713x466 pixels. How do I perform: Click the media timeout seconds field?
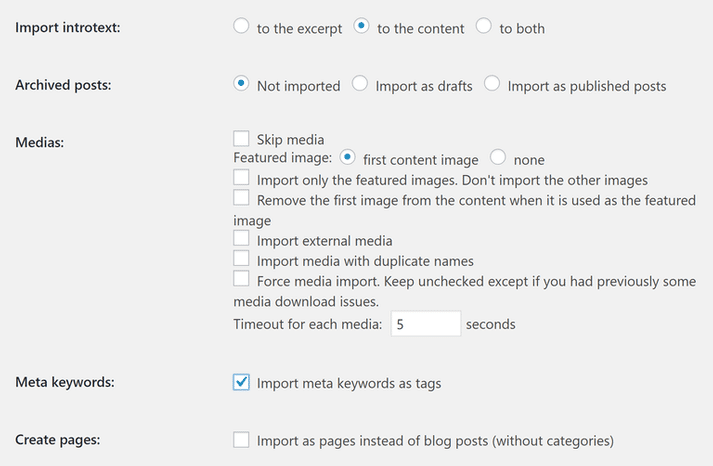point(425,324)
